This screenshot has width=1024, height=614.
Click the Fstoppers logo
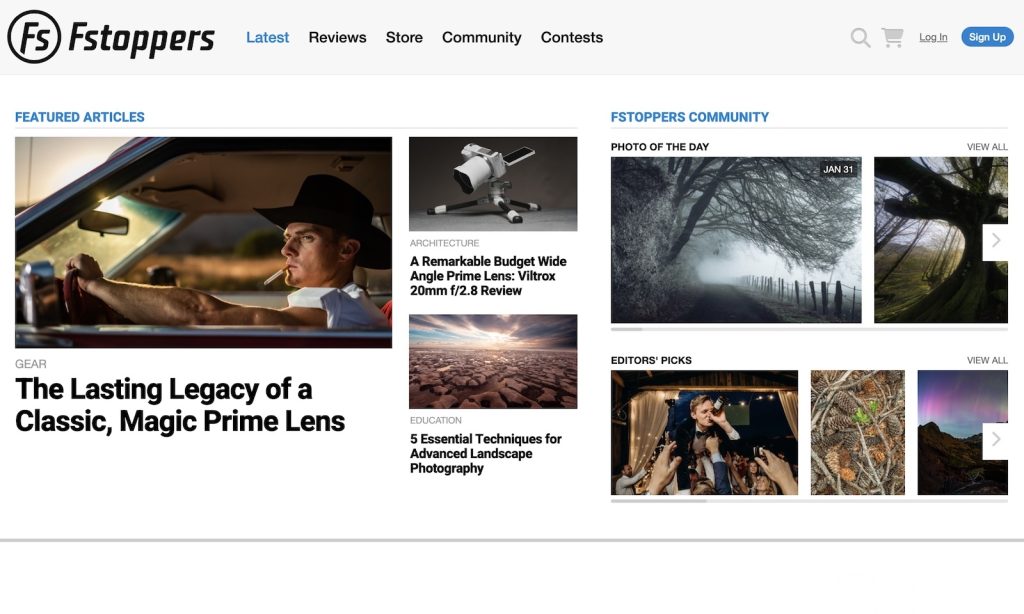[x=111, y=37]
